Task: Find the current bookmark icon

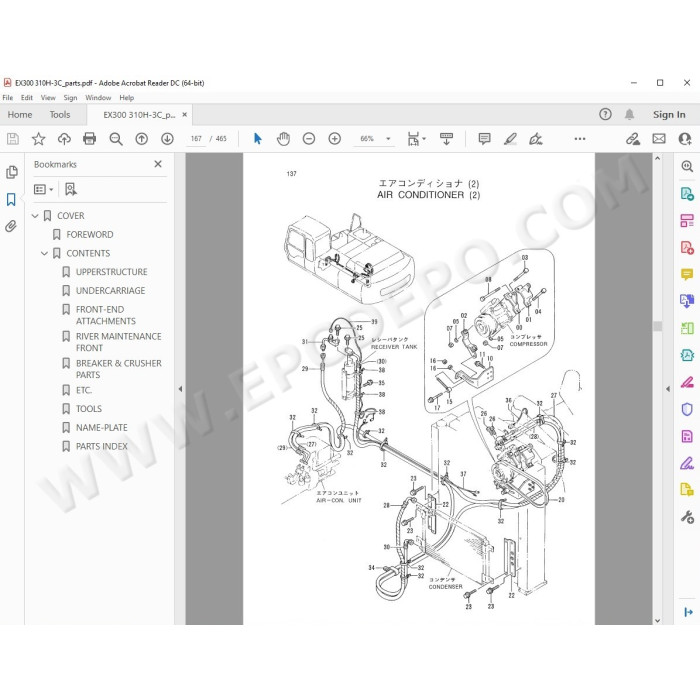Action: tap(71, 189)
